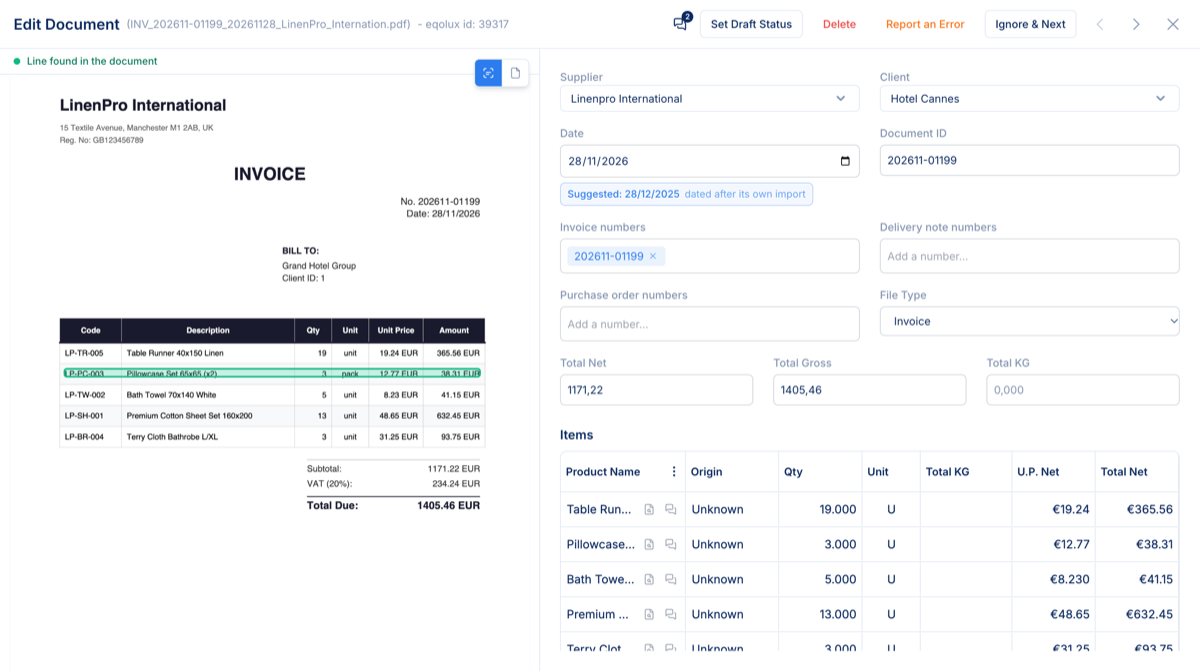Image resolution: width=1200 pixels, height=671 pixels.
Task: Open the comment icon in Table Runner row
Action: pyautogui.click(x=671, y=509)
